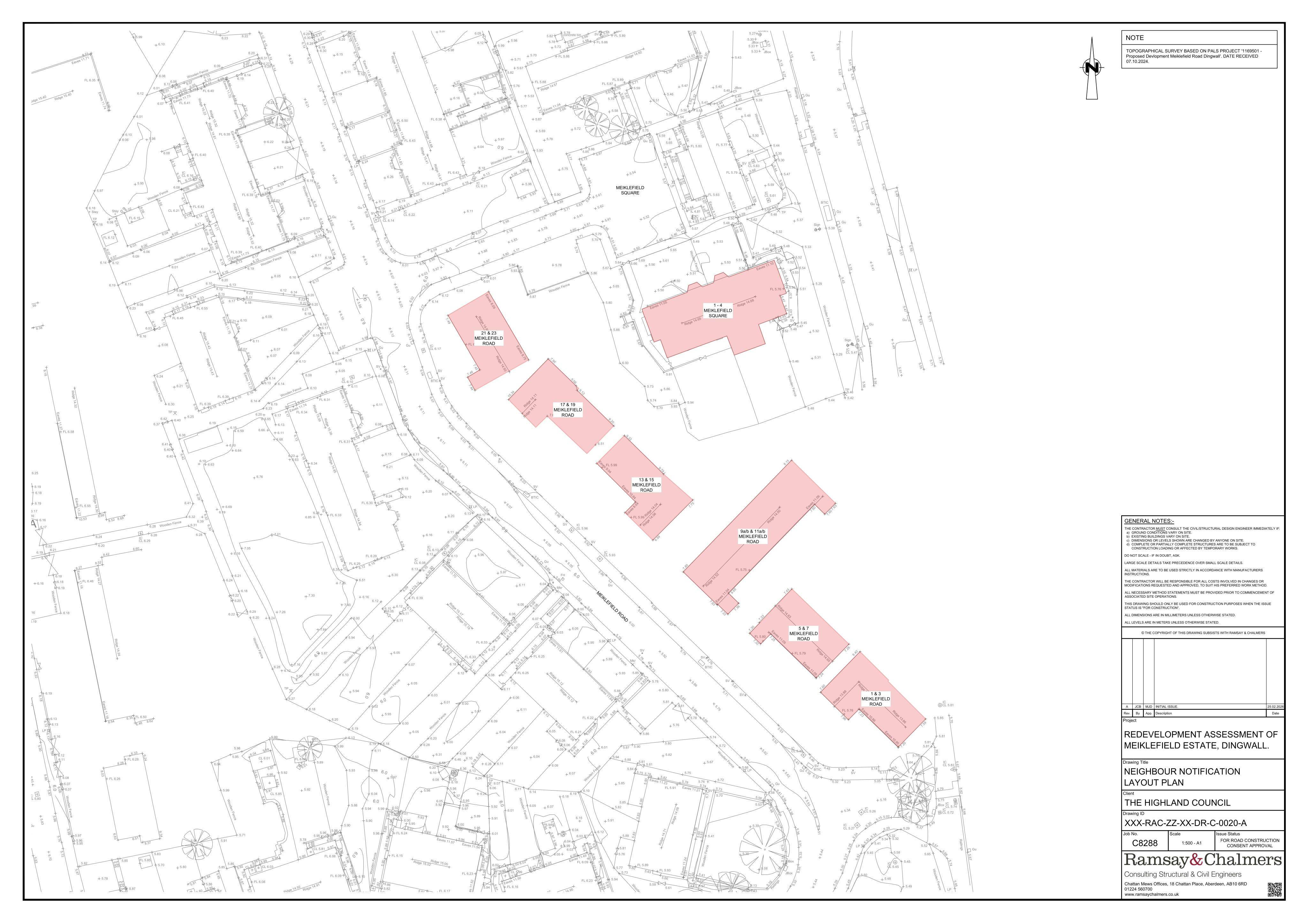Select the '1 - 4 Meiklefield Square' label

[718, 310]
